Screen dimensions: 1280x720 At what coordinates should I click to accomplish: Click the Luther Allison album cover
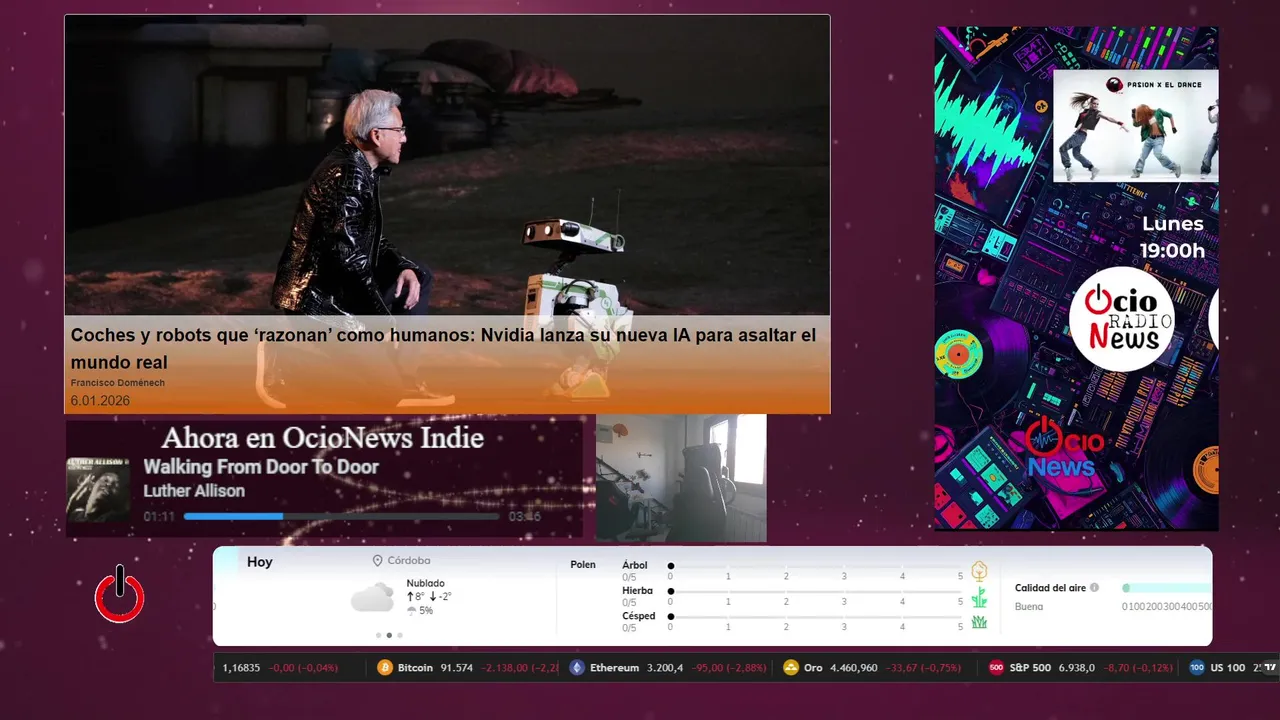coord(98,489)
